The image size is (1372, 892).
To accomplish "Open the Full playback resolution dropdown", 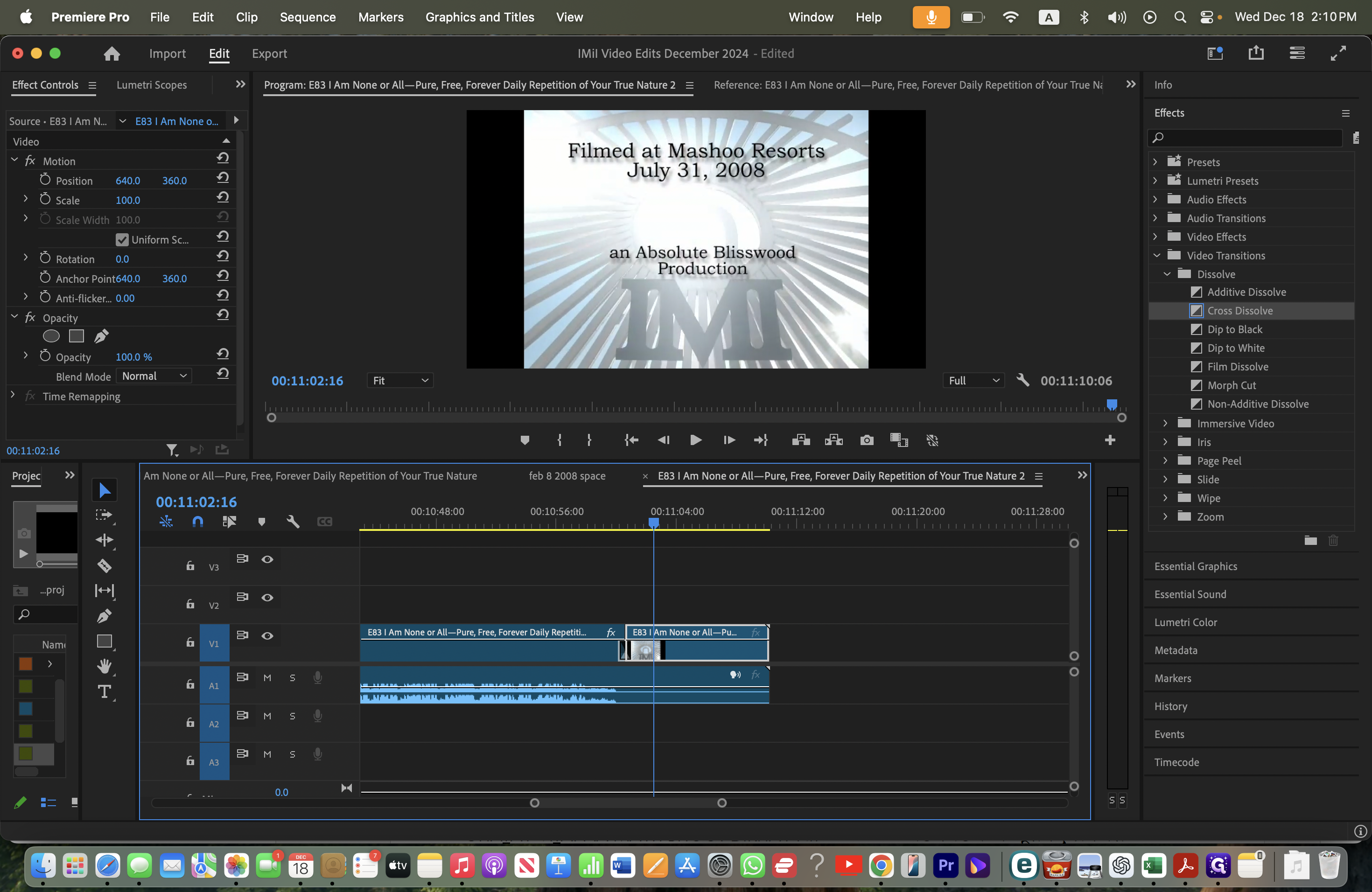I will (x=973, y=380).
